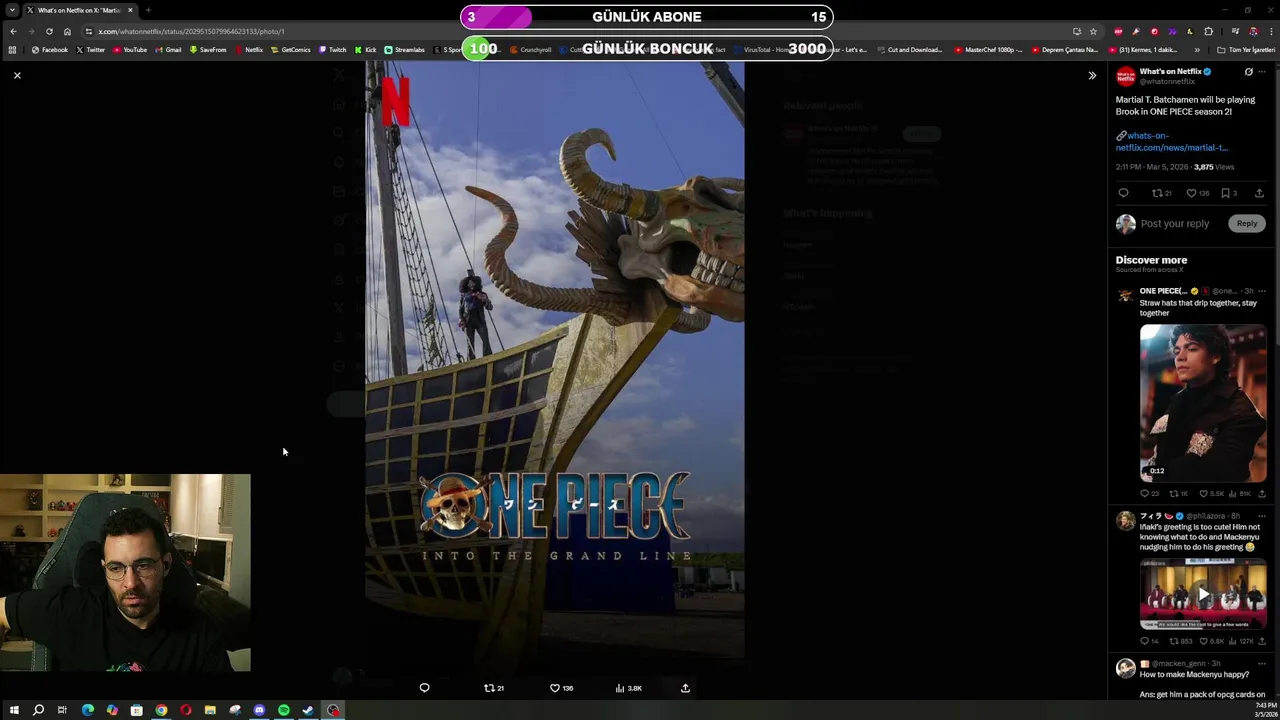1280x720 pixels.
Task: Click the address bar URL
Action: point(191,31)
